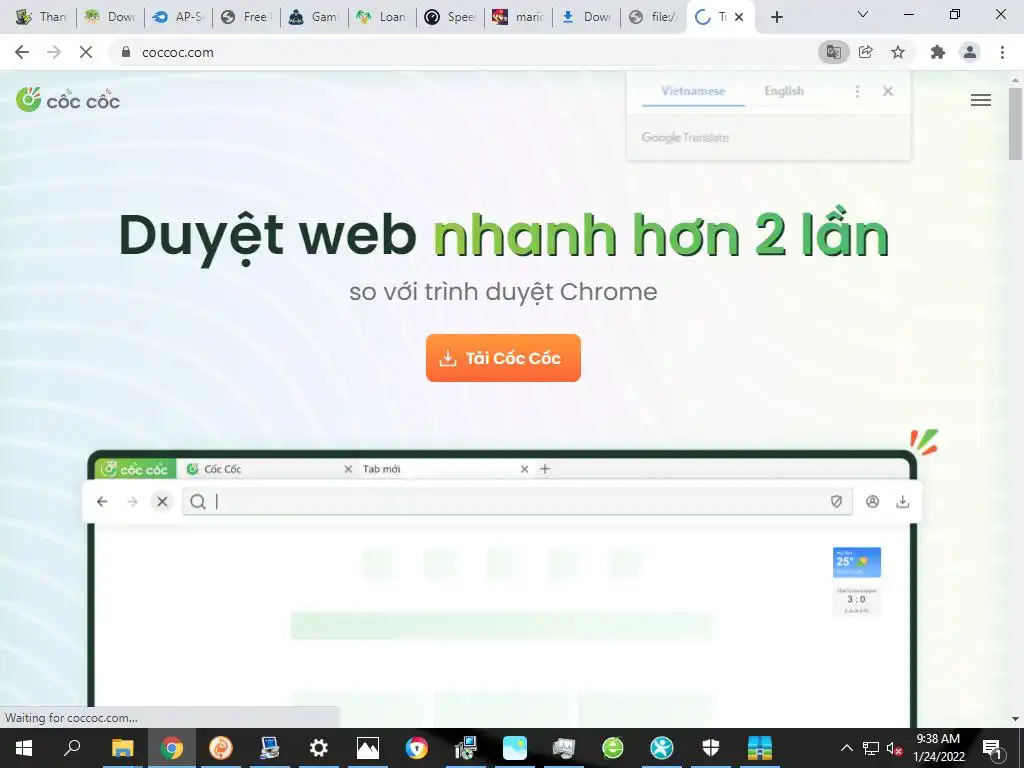Viewport: 1024px width, 768px height.
Task: Click the Chrome taskbar icon
Action: (x=172, y=748)
